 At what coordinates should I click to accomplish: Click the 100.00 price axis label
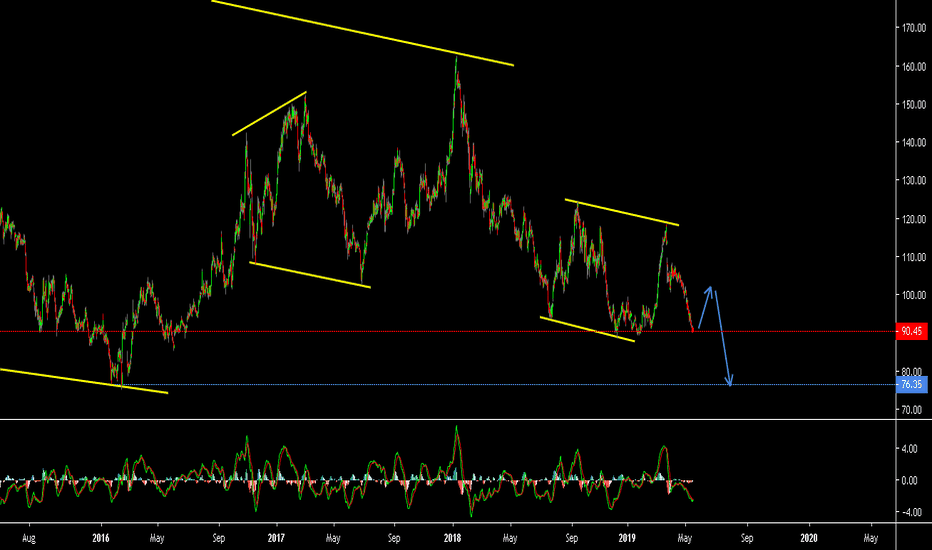[x=914, y=296]
